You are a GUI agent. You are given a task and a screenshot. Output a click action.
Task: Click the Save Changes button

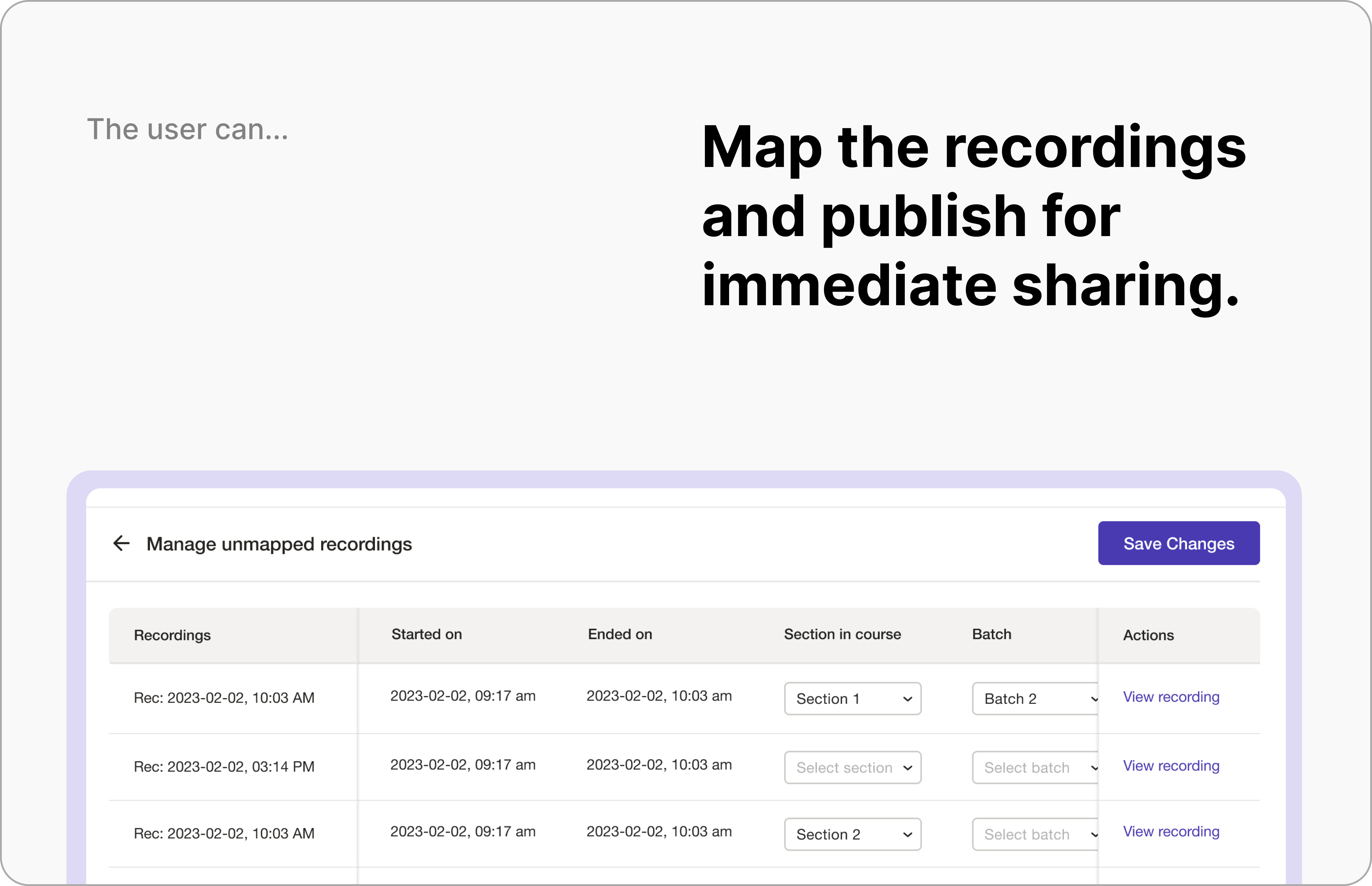pyautogui.click(x=1179, y=543)
